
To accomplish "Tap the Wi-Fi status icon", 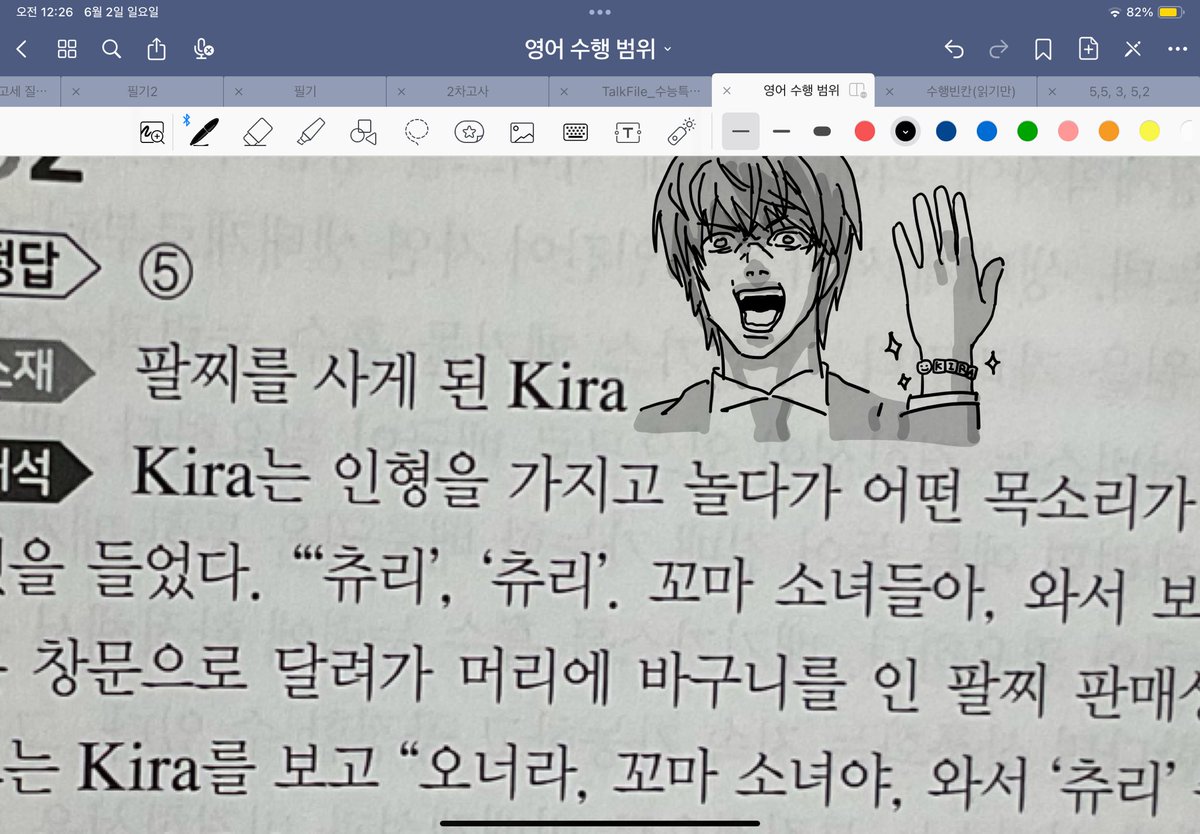I will coord(1115,11).
